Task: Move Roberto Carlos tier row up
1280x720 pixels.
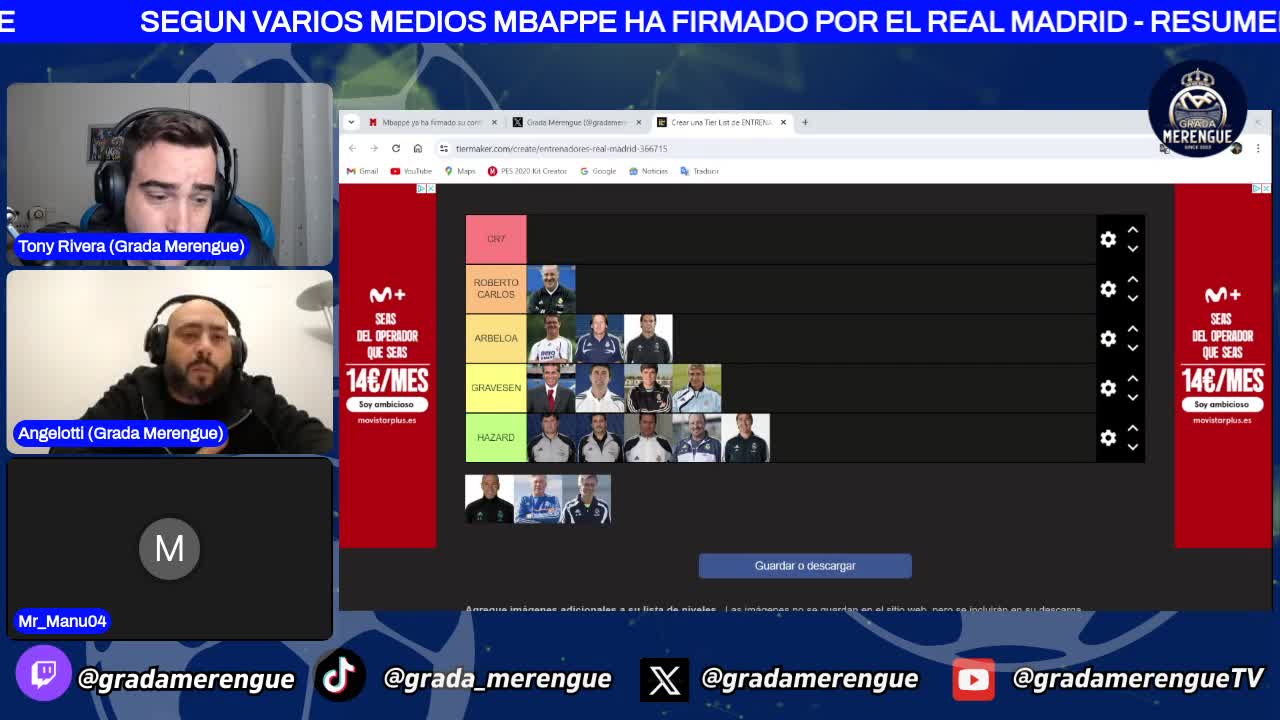Action: pos(1133,280)
